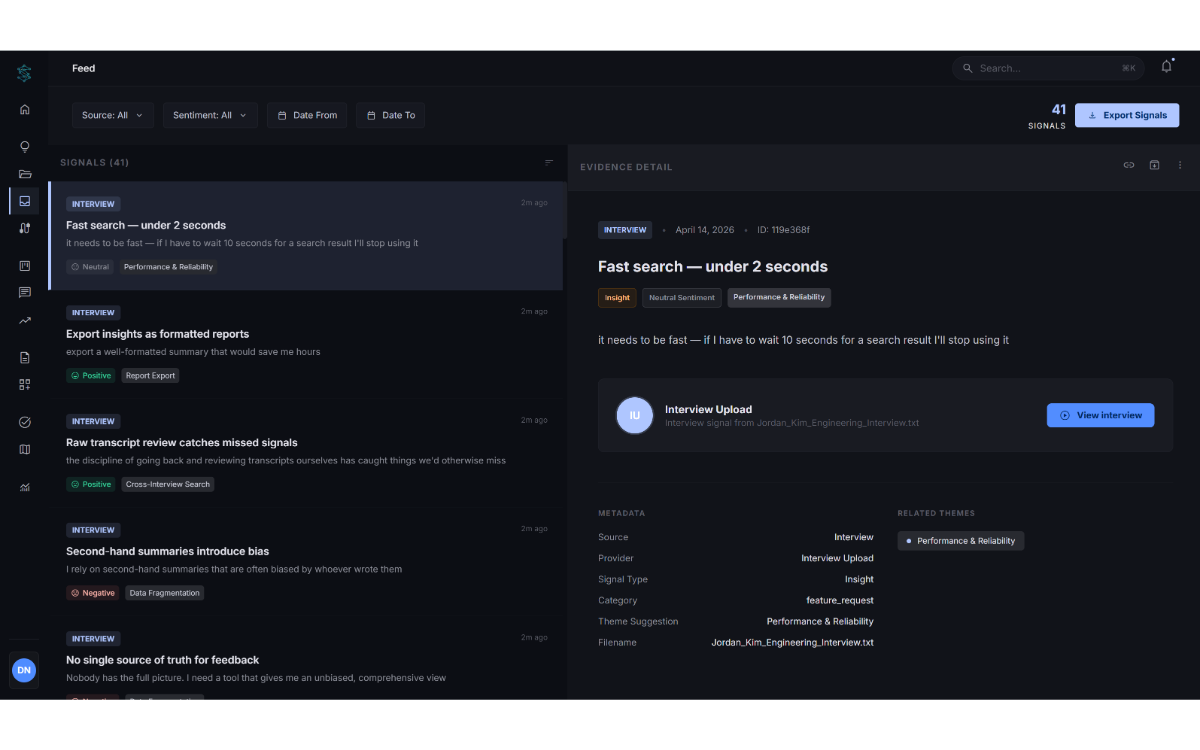Open the map icon in sidebar

point(24,450)
